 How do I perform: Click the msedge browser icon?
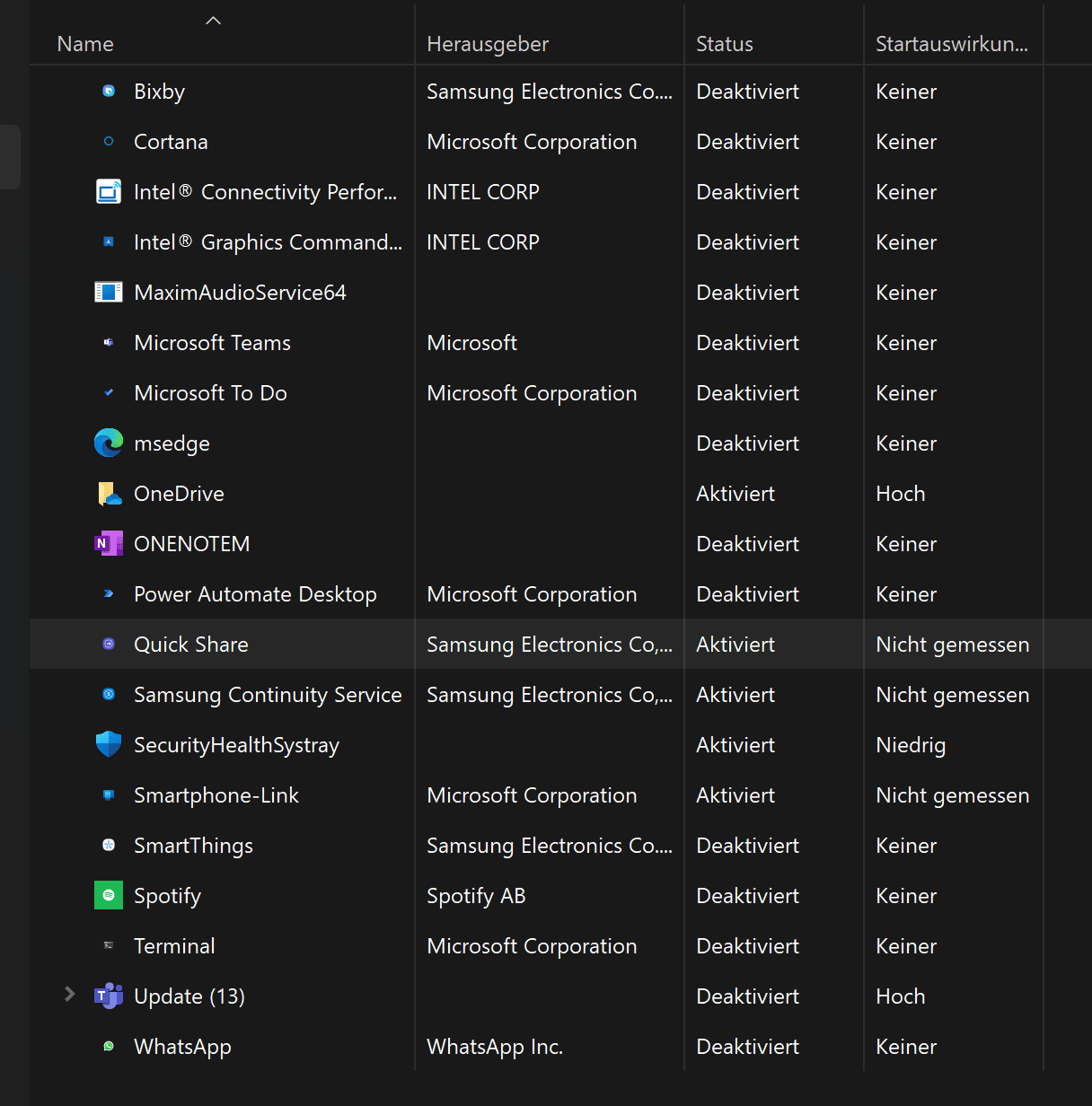click(109, 443)
